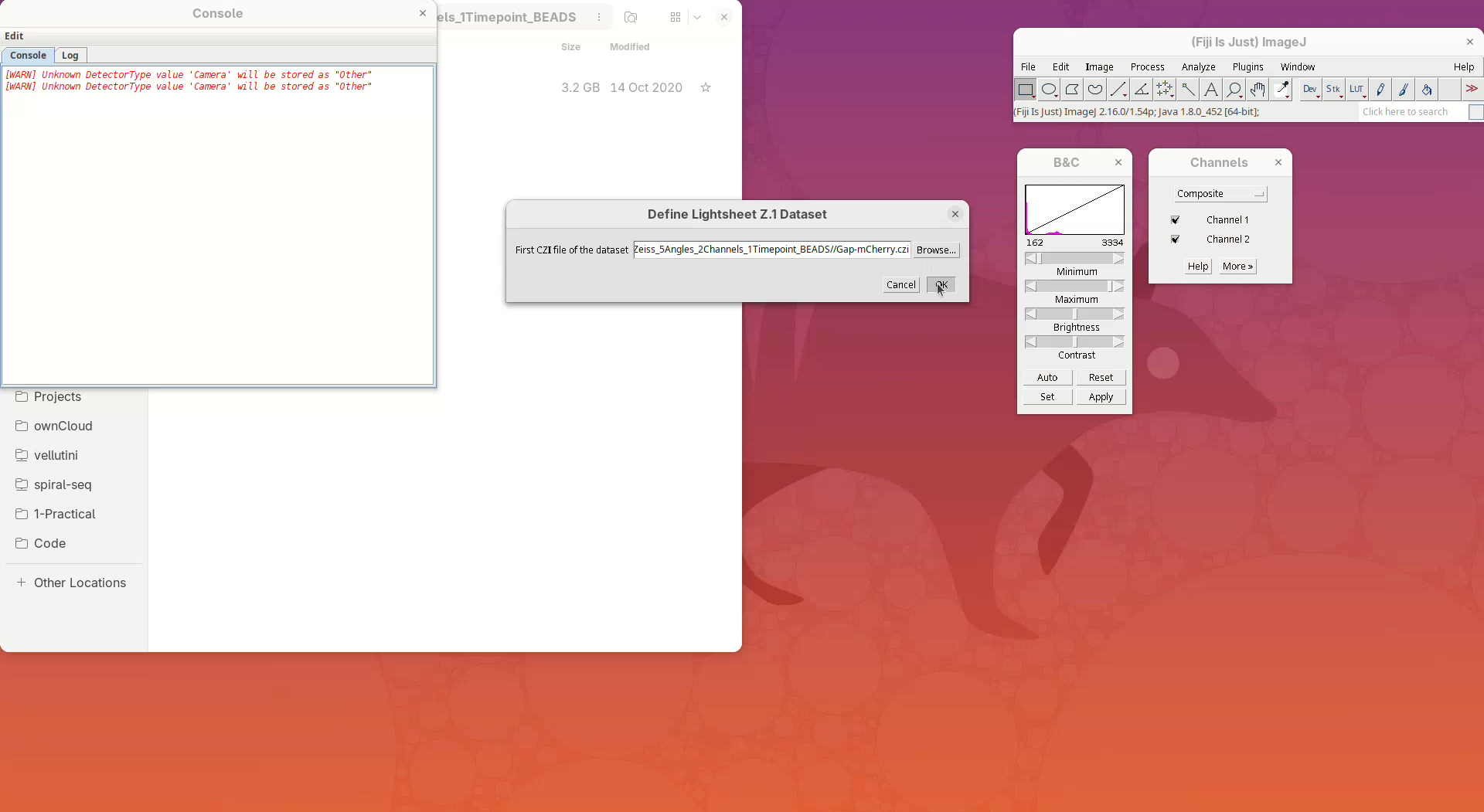The height and width of the screenshot is (812, 1484).
Task: Toggle the Channel 1 checkbox
Action: point(1175,220)
